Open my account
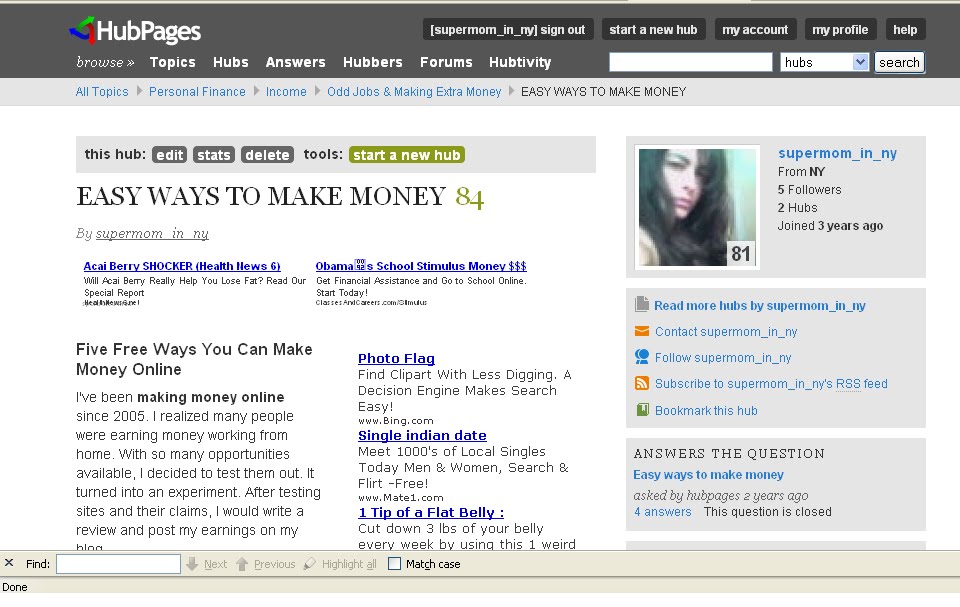The height and width of the screenshot is (607, 960). [755, 29]
